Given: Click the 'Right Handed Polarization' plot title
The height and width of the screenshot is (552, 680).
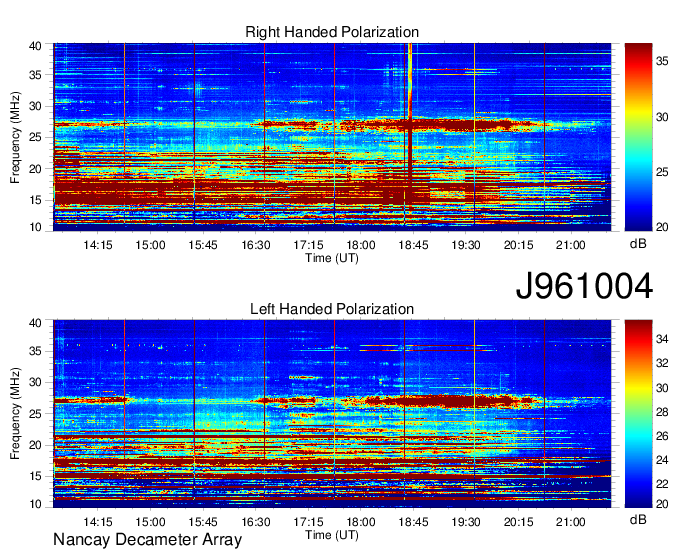Looking at the screenshot, I should point(332,32).
